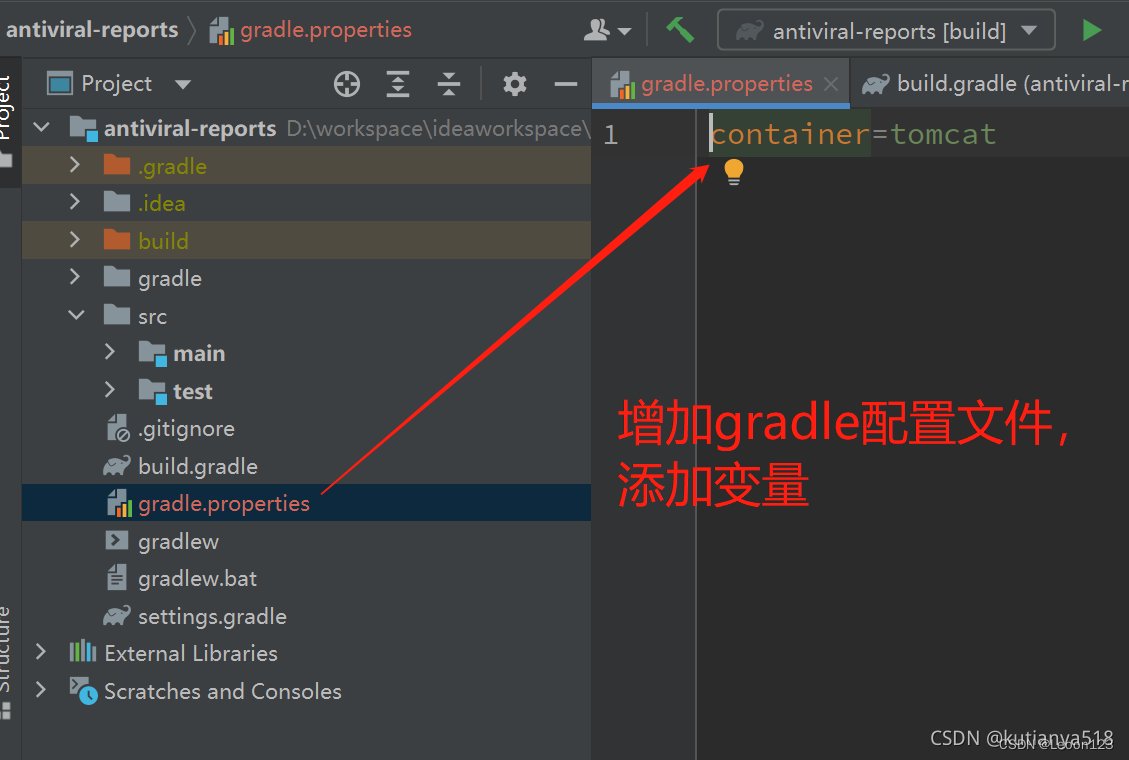Open the user account dropdown icon
The height and width of the screenshot is (760, 1129).
pyautogui.click(x=606, y=30)
